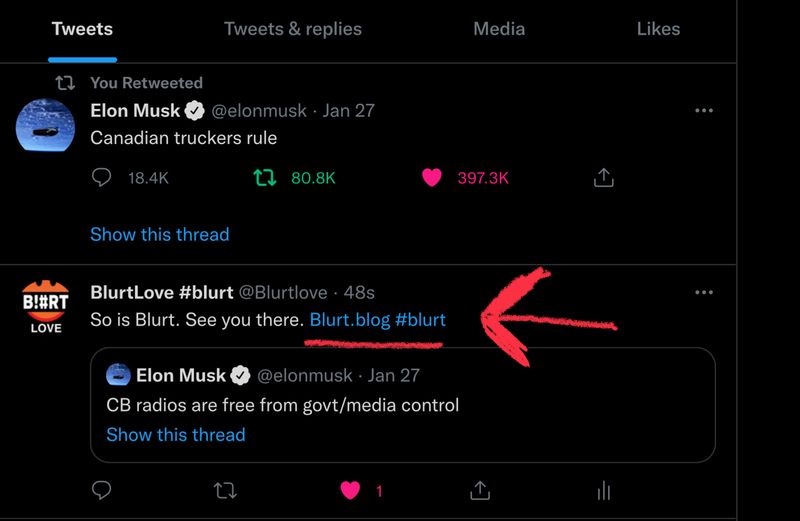Reply to the BlurtLove tweet
The image size is (800, 521).
[101, 490]
